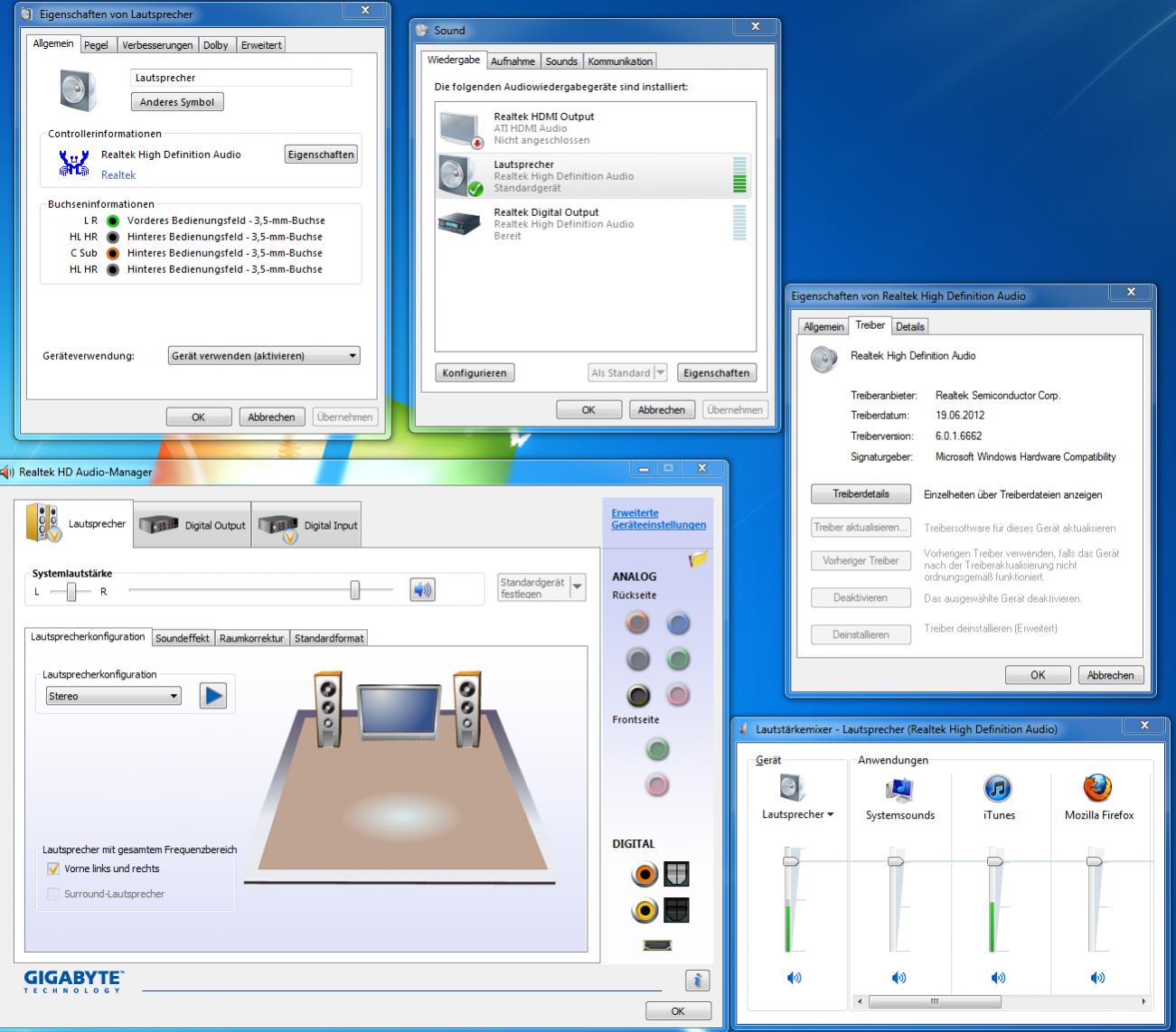
Task: Click the iTunes volume slider handle
Action: pyautogui.click(x=995, y=861)
